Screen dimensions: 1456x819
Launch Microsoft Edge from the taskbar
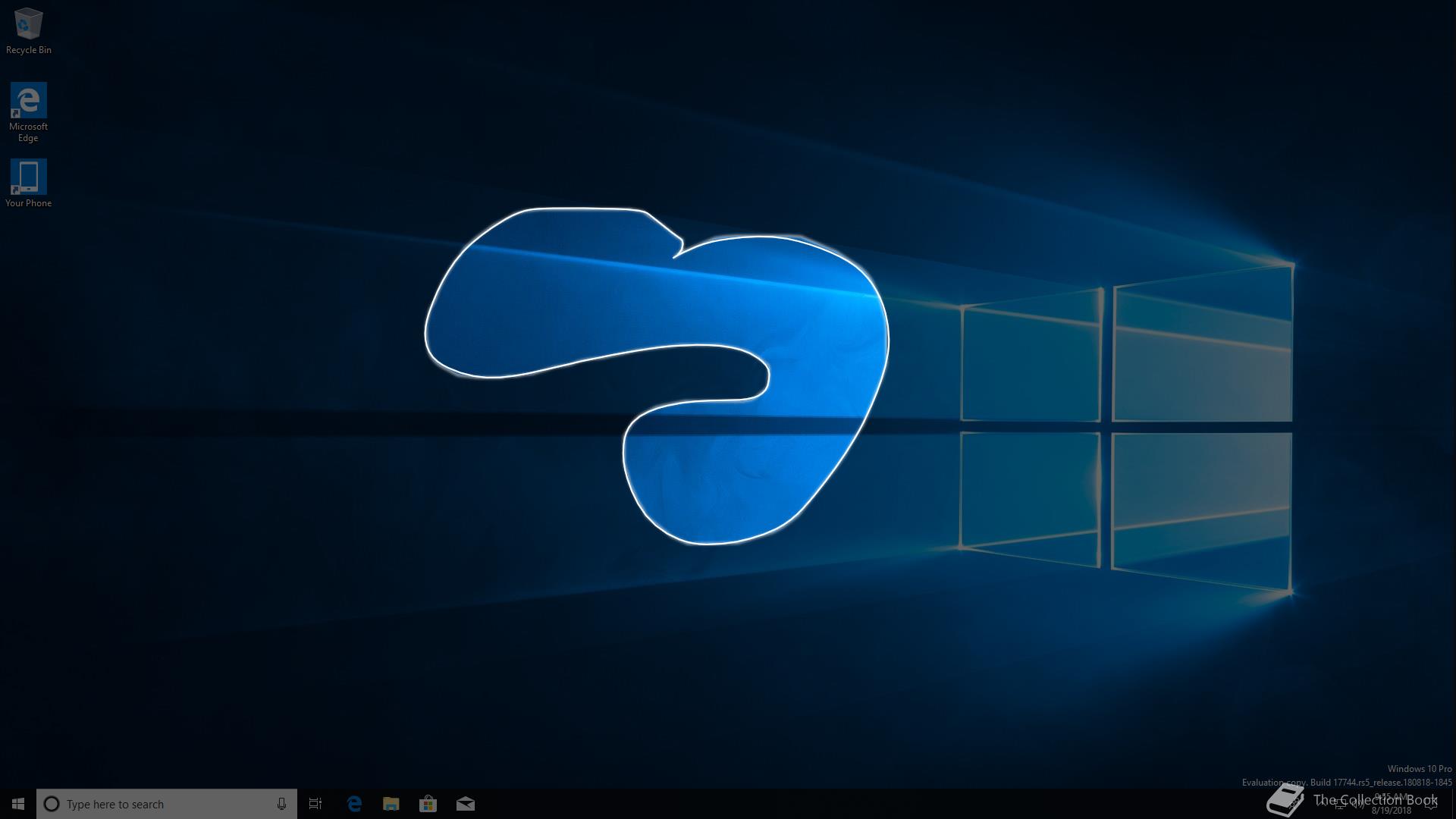353,804
